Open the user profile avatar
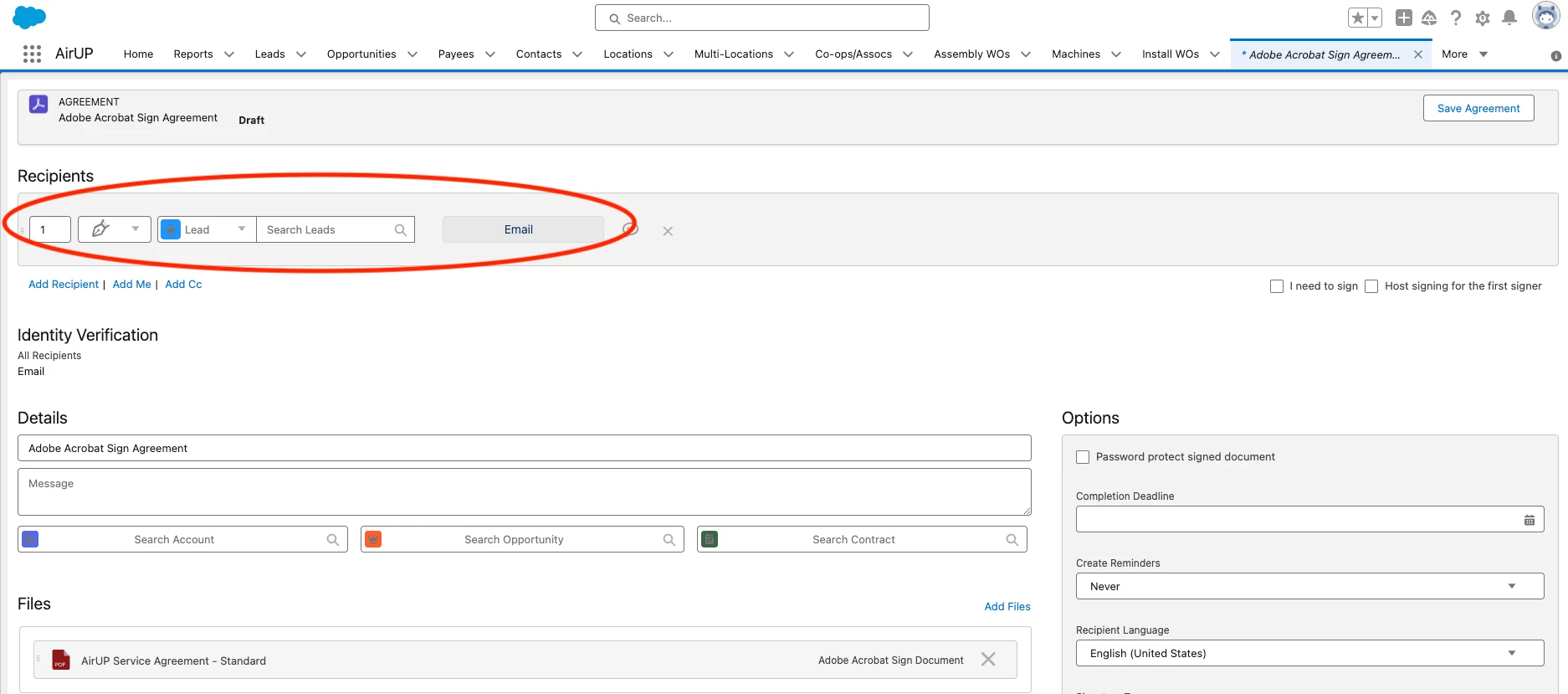Image resolution: width=1568 pixels, height=694 pixels. coord(1545,15)
